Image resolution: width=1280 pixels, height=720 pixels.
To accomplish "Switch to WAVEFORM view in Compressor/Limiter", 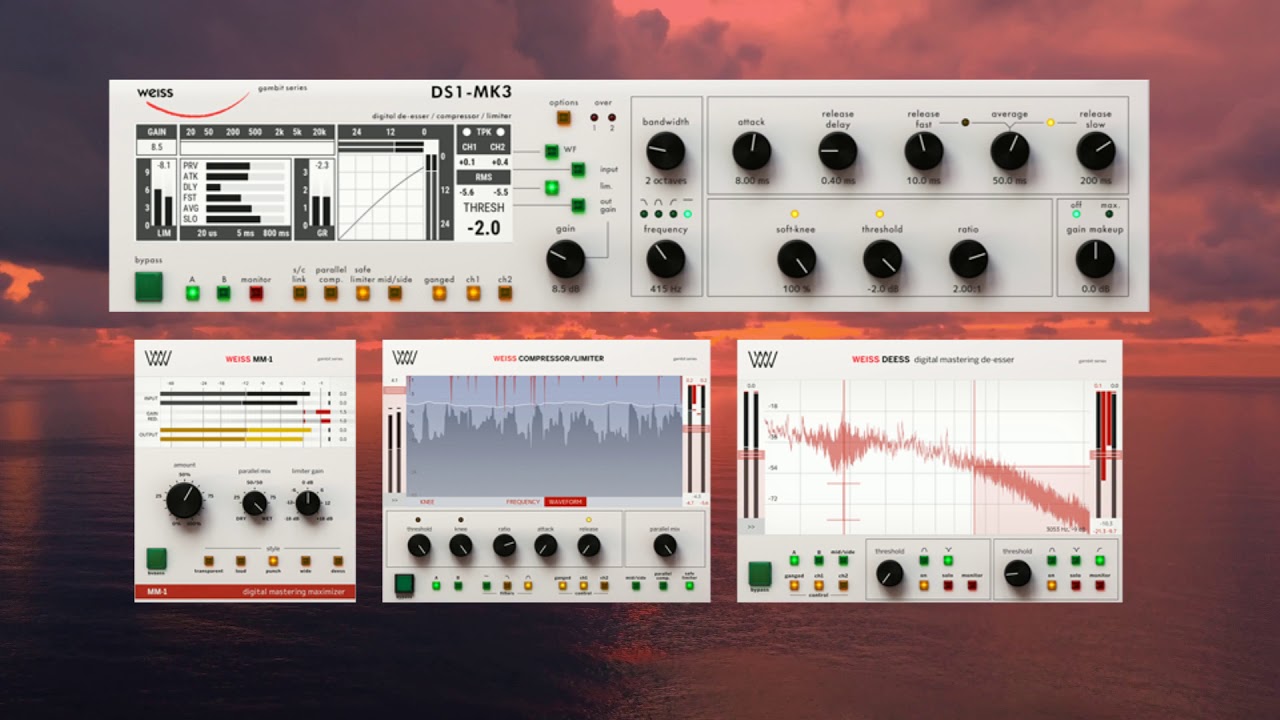I will tap(566, 502).
